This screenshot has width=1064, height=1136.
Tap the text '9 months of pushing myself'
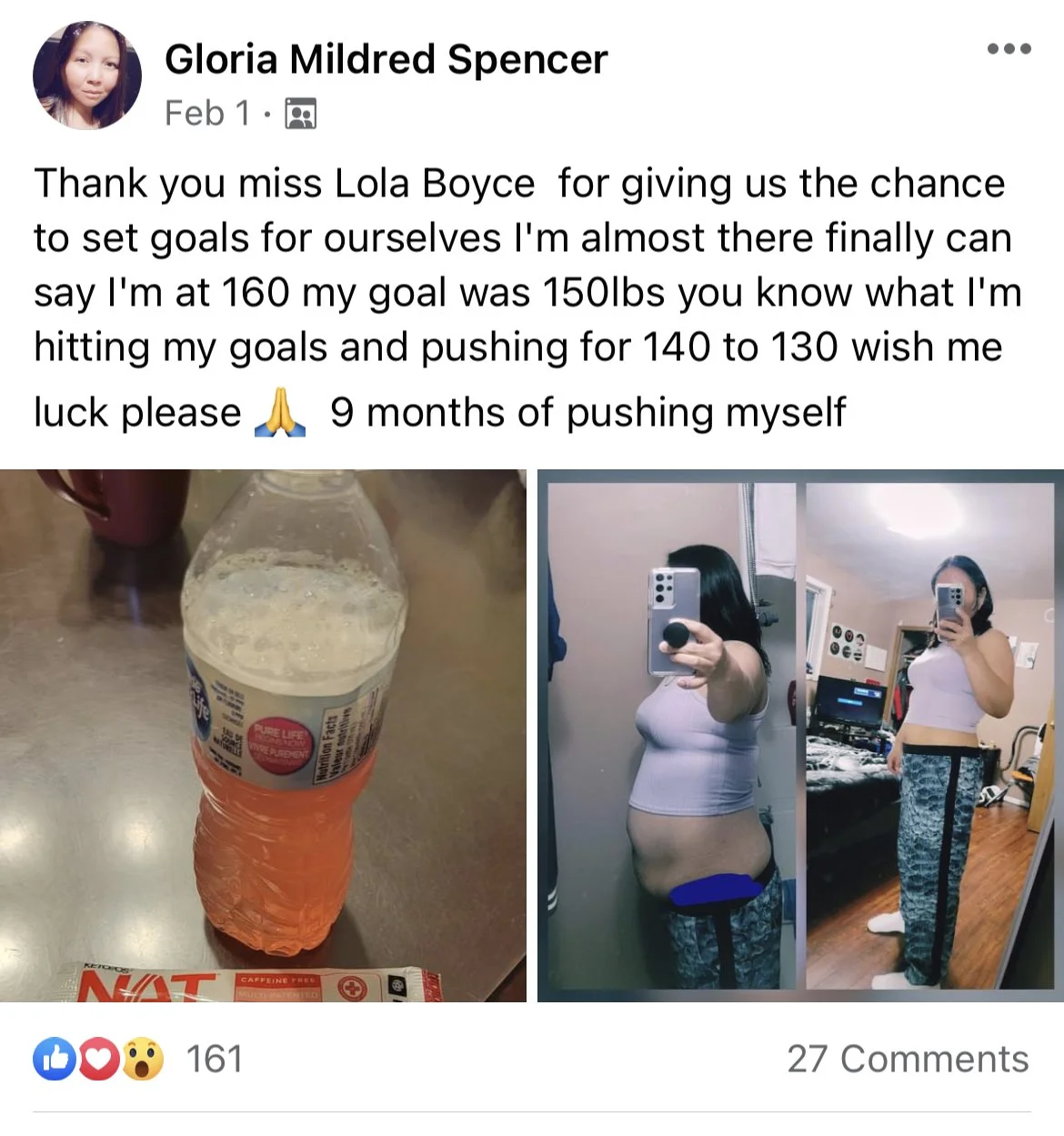point(587,413)
